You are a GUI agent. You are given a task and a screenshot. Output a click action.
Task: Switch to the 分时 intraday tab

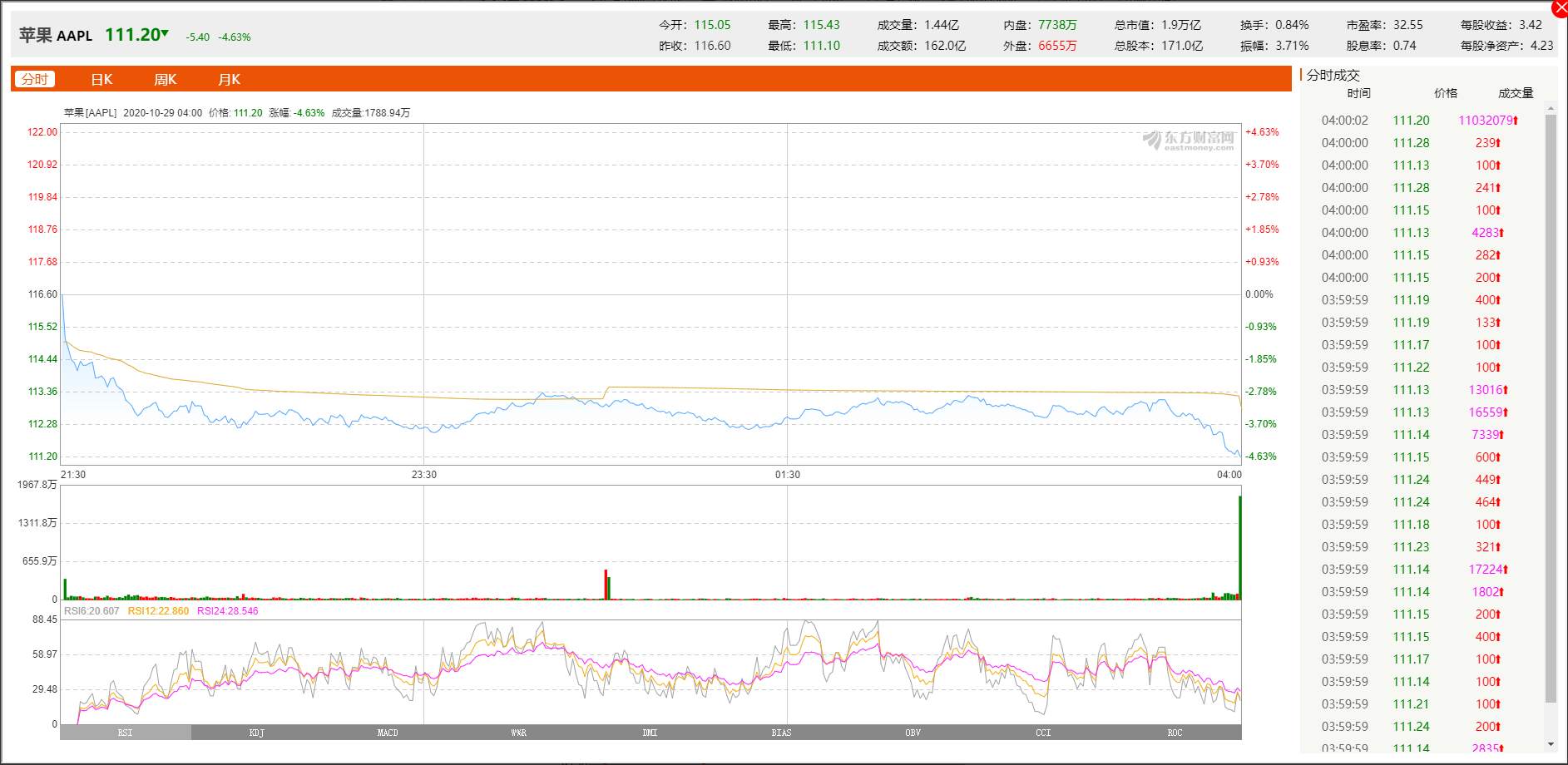pyautogui.click(x=35, y=79)
